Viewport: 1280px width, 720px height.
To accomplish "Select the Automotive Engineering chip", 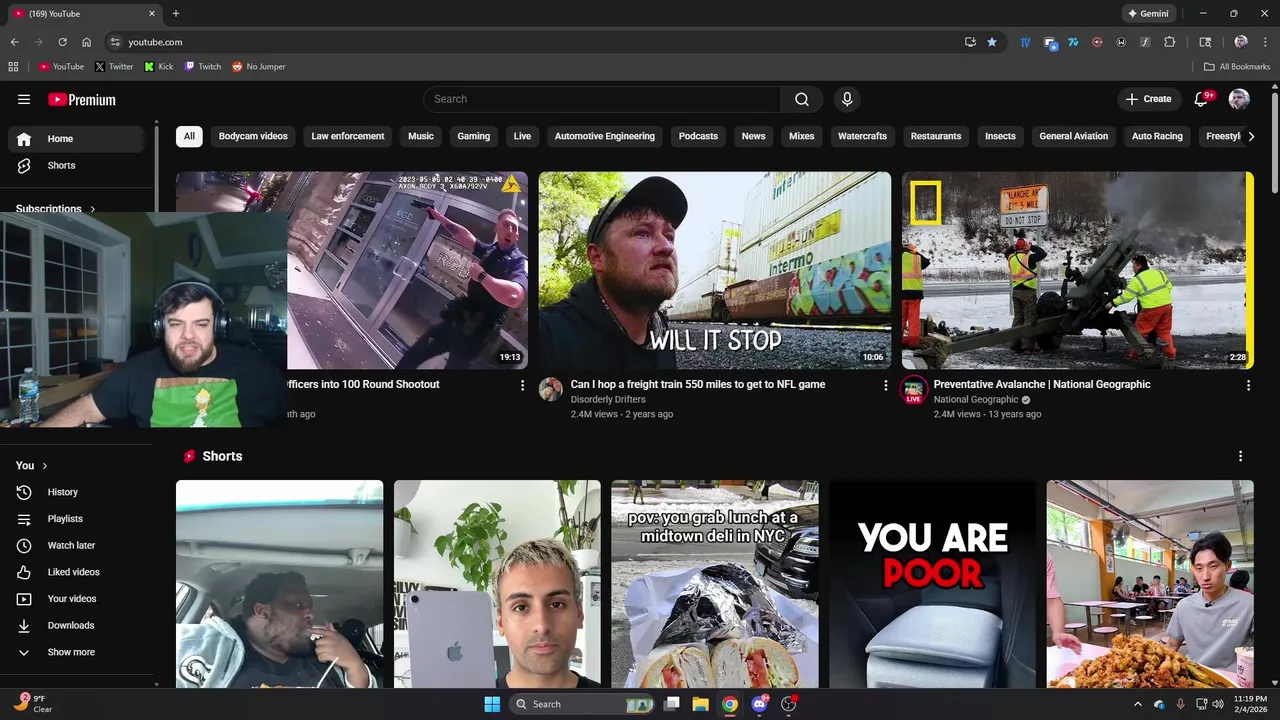I will click(605, 136).
